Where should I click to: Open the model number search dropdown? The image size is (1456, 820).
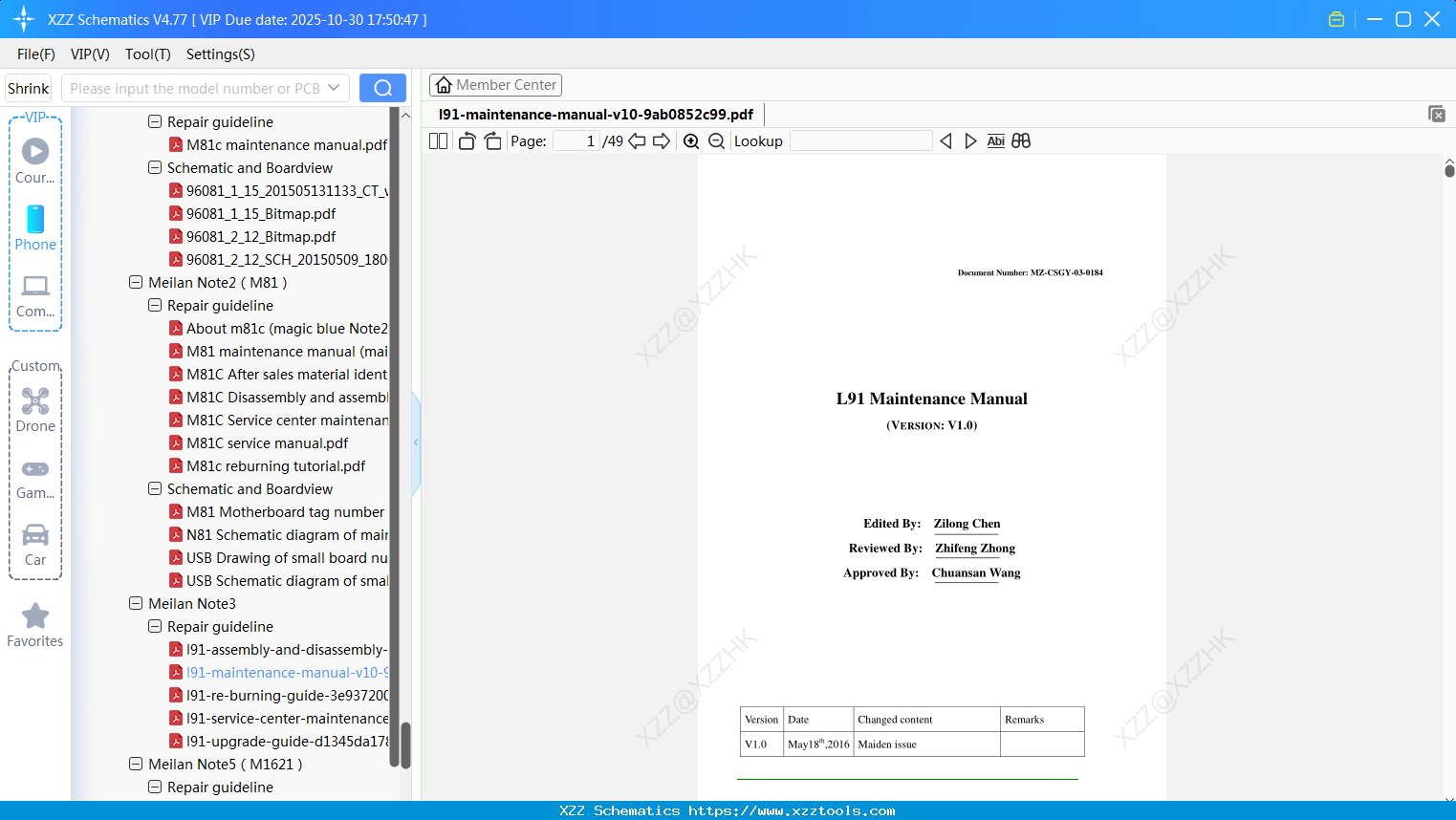pyautogui.click(x=337, y=87)
